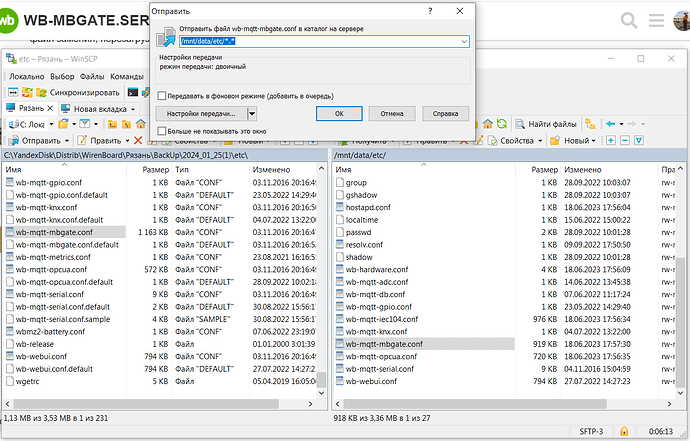Image resolution: width=690 pixels, height=441 pixels.
Task: Click the lock encryption icon in status bar
Action: 624,431
